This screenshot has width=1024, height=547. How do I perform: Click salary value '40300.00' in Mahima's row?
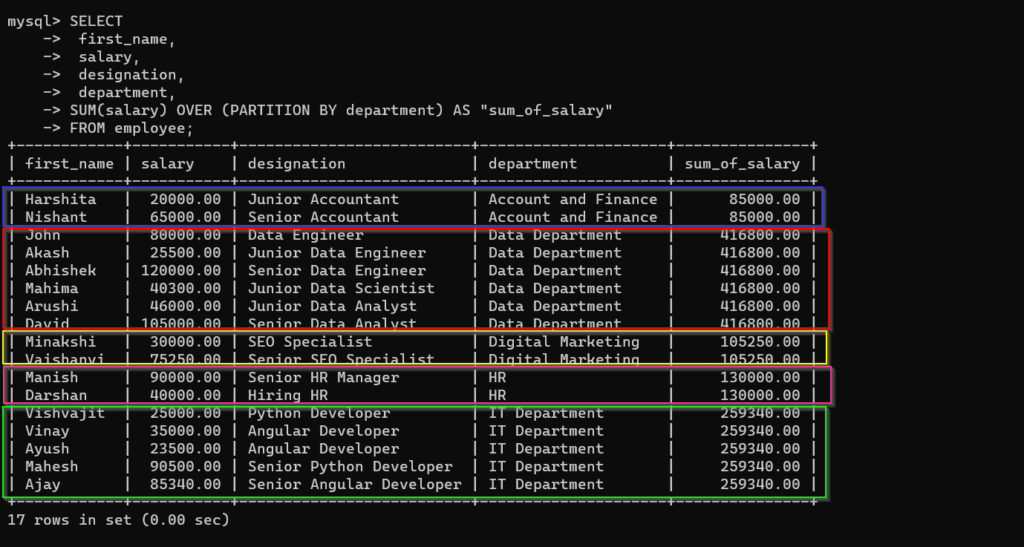click(185, 288)
